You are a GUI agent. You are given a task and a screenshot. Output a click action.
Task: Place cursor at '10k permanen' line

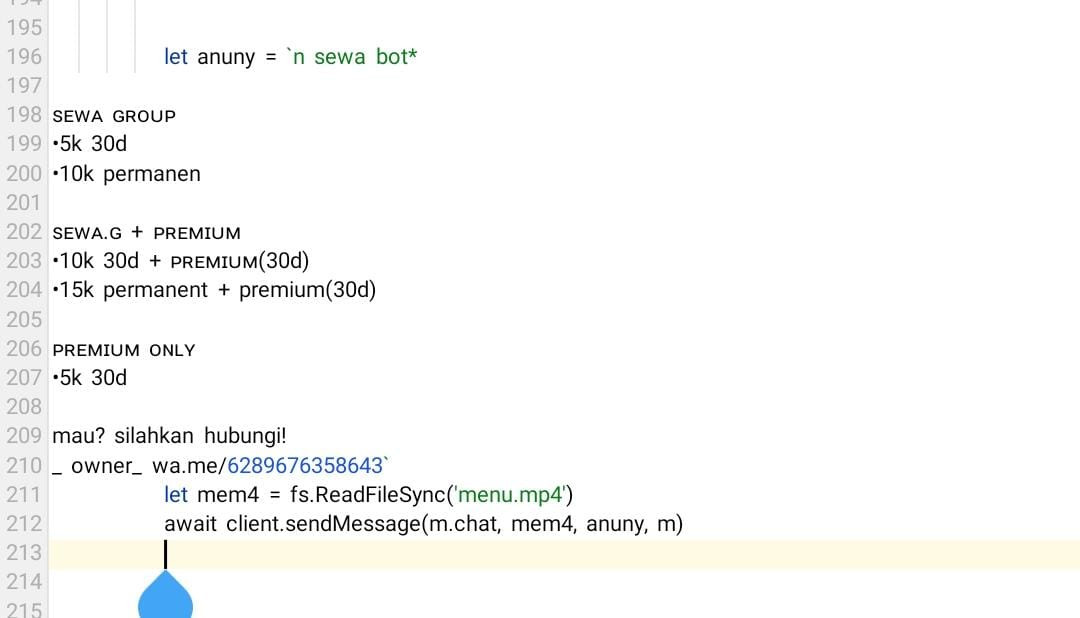click(x=127, y=174)
